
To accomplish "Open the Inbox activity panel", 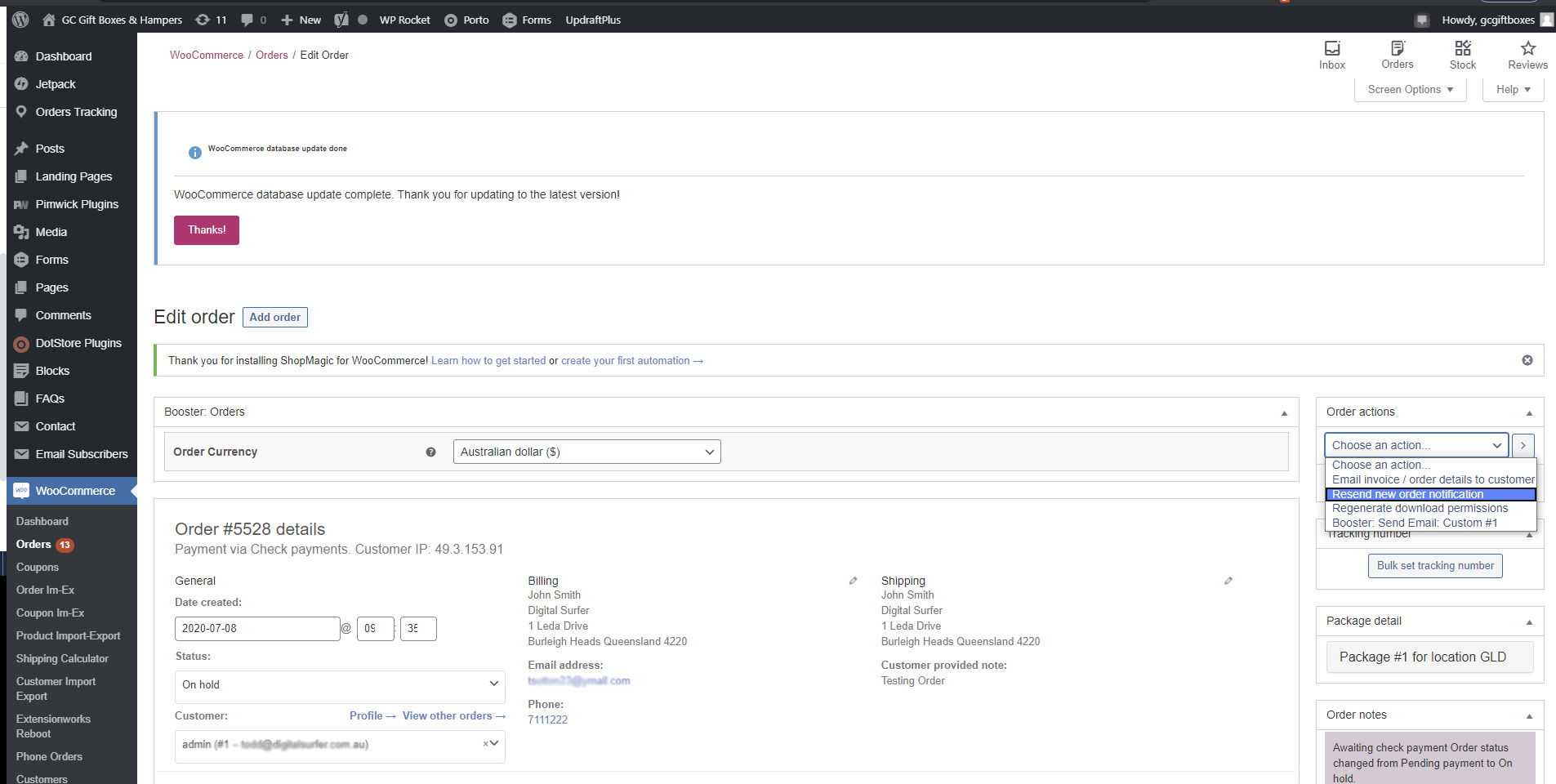I will (x=1332, y=55).
